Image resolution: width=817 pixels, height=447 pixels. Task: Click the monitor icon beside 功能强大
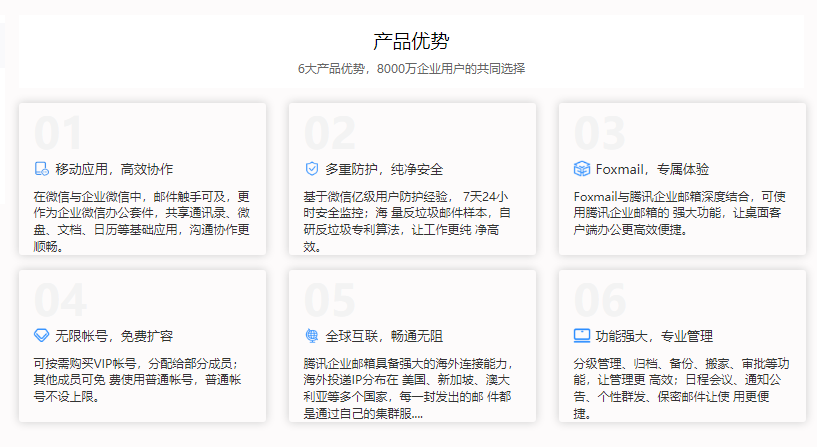pyautogui.click(x=582, y=335)
